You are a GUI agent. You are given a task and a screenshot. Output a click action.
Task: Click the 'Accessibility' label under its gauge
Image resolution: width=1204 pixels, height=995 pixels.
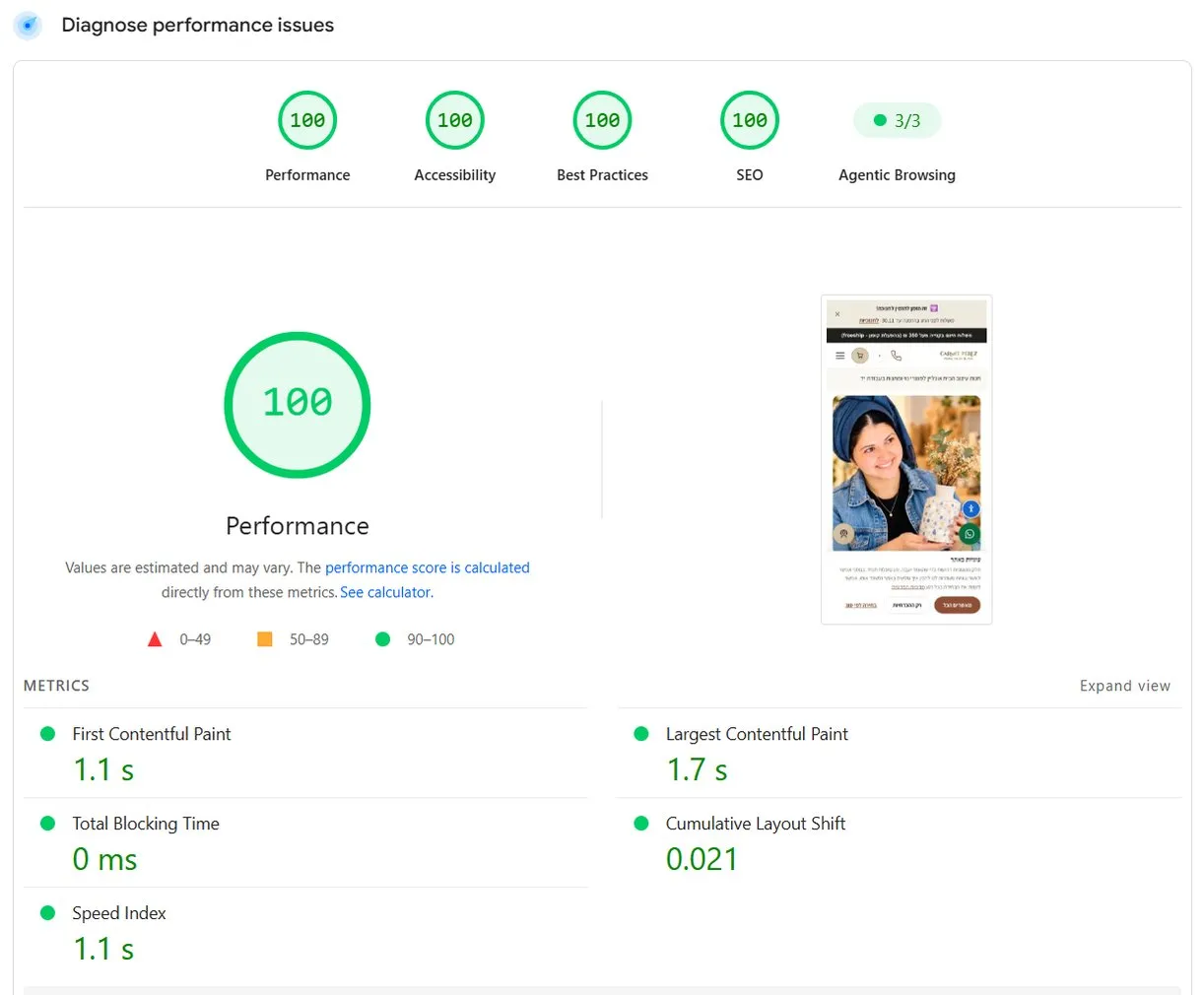pyautogui.click(x=455, y=174)
